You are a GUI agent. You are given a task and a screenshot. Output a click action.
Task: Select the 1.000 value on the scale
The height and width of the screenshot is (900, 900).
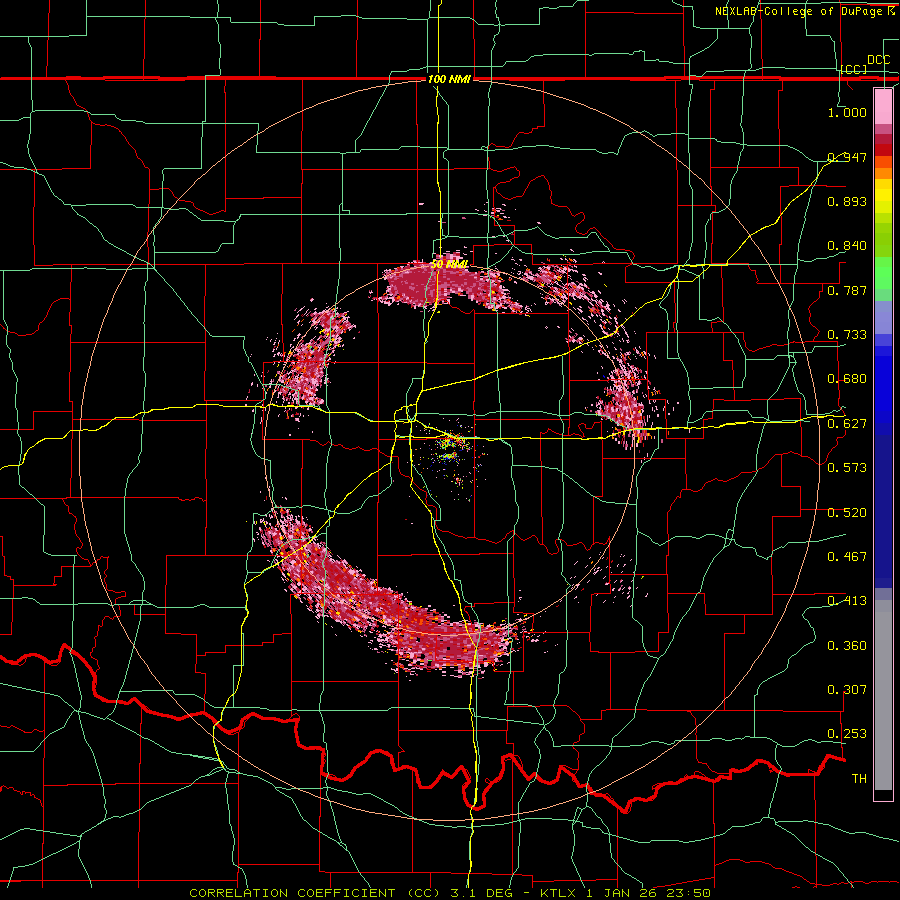(x=847, y=112)
